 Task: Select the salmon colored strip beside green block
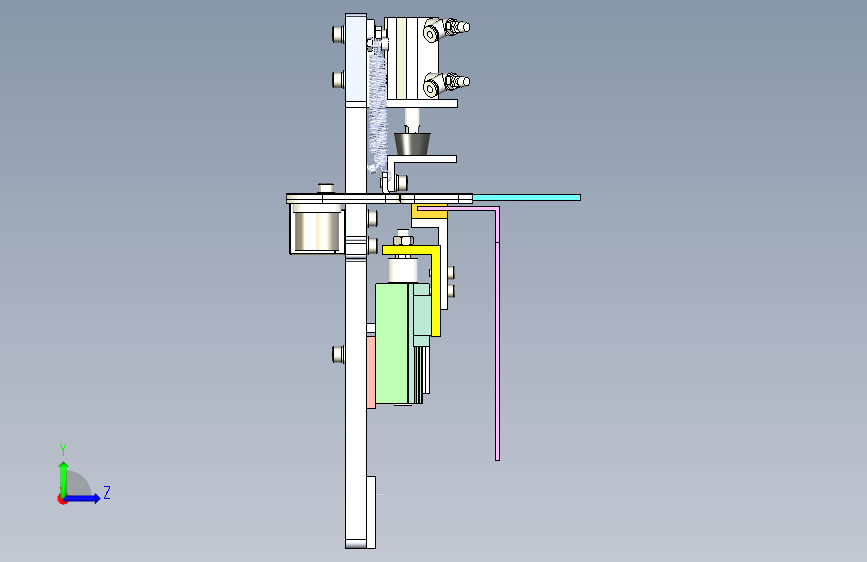coord(371,373)
